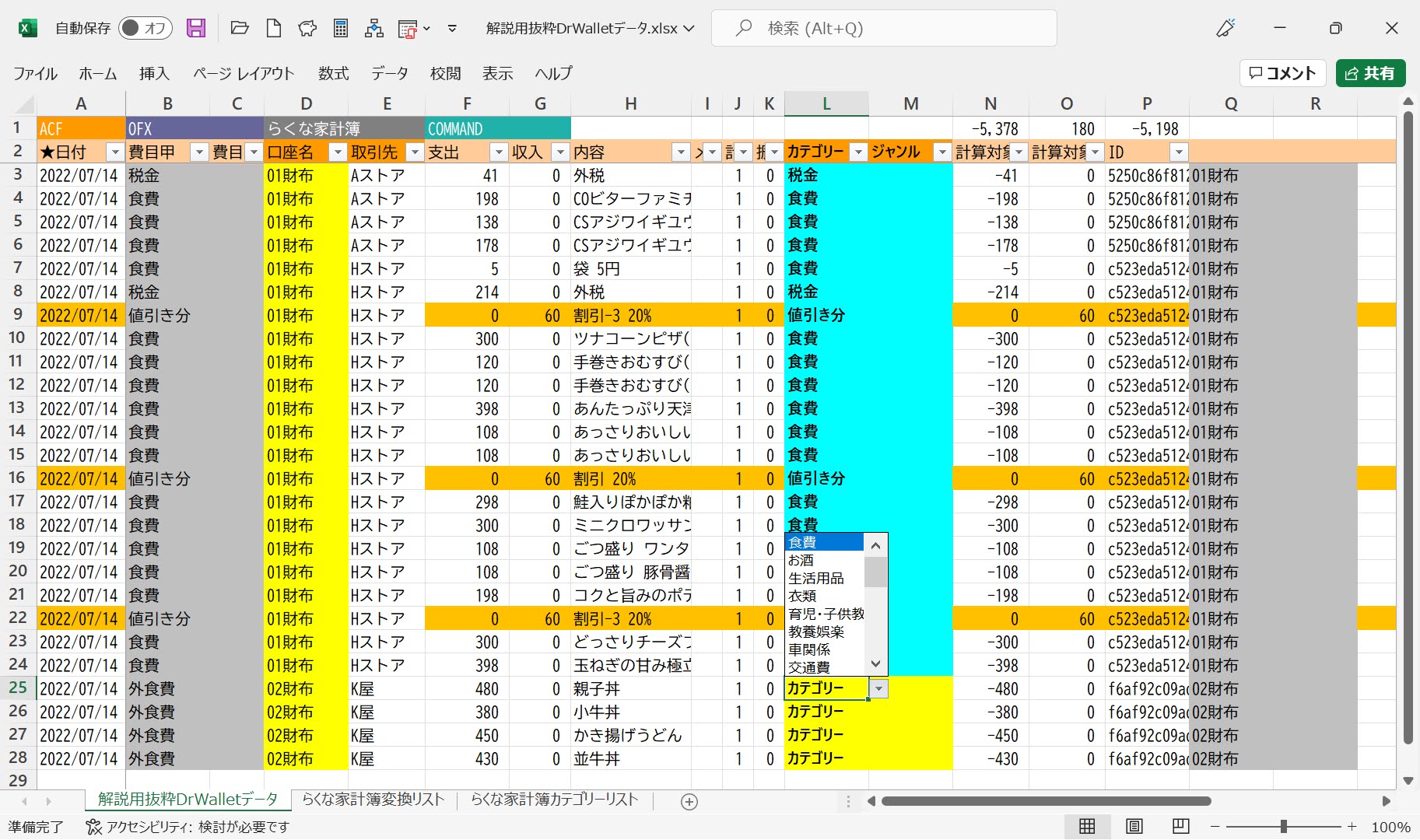Open the ファイル menu
The height and width of the screenshot is (840, 1420).
point(35,73)
